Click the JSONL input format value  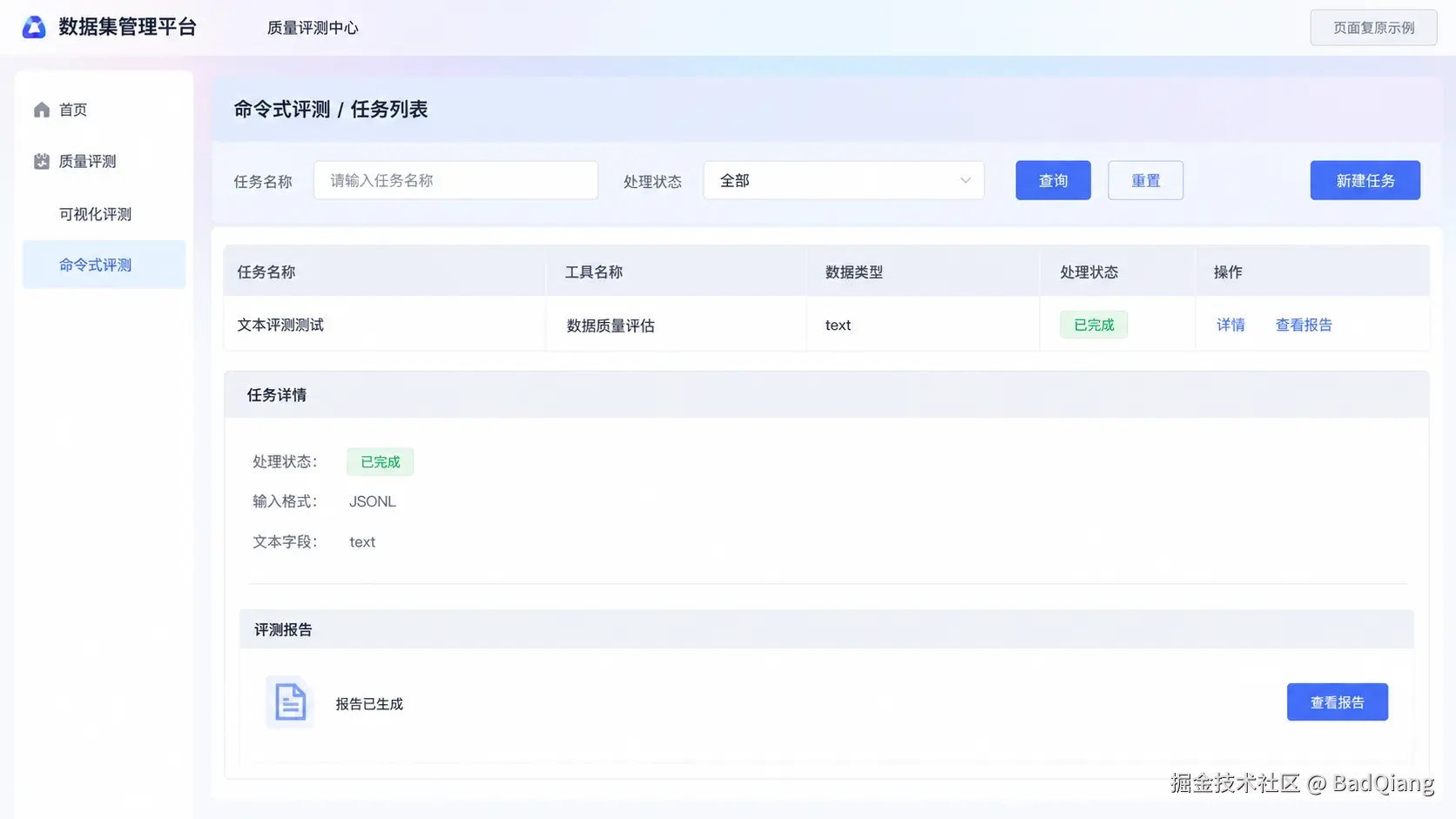373,501
